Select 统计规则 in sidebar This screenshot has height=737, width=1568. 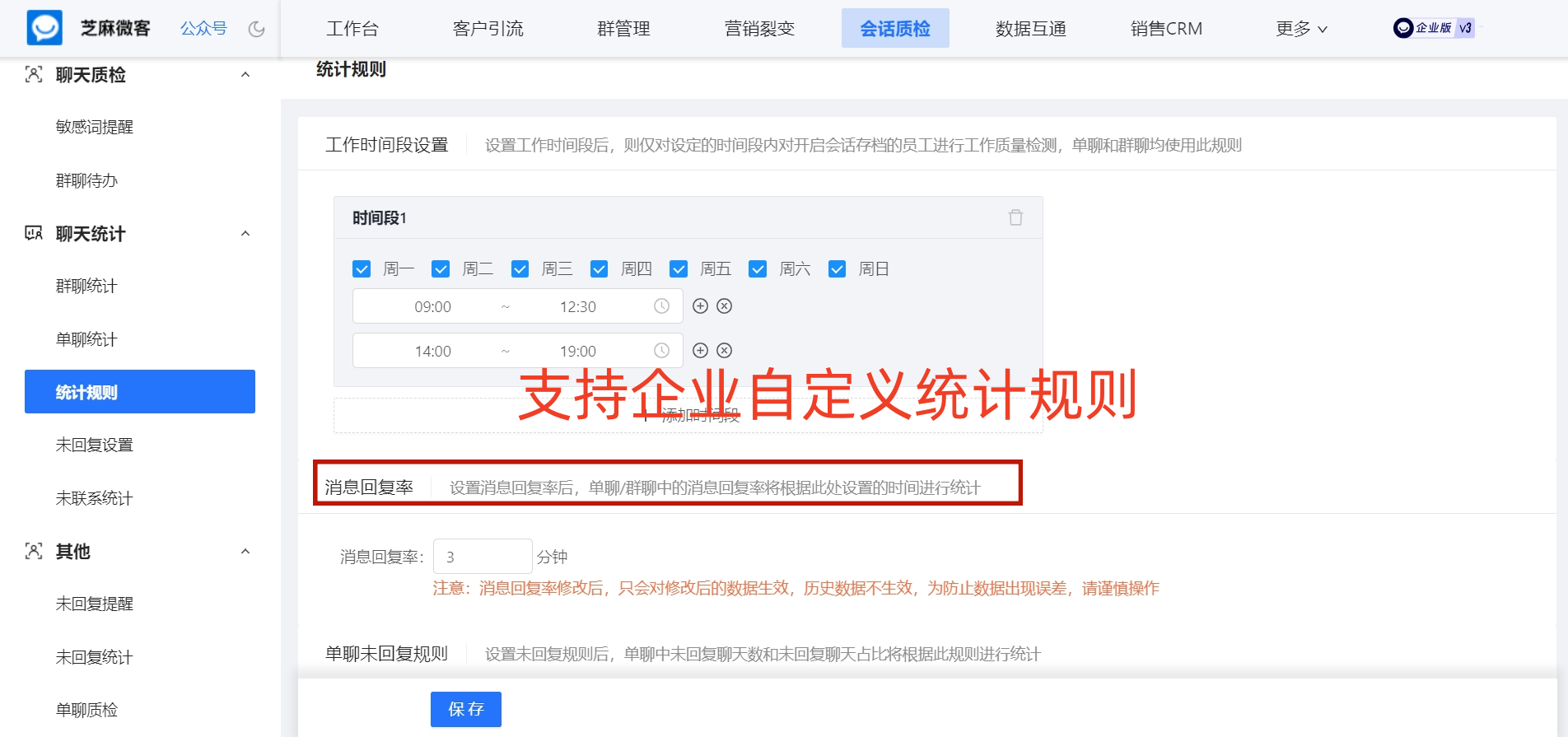[140, 392]
